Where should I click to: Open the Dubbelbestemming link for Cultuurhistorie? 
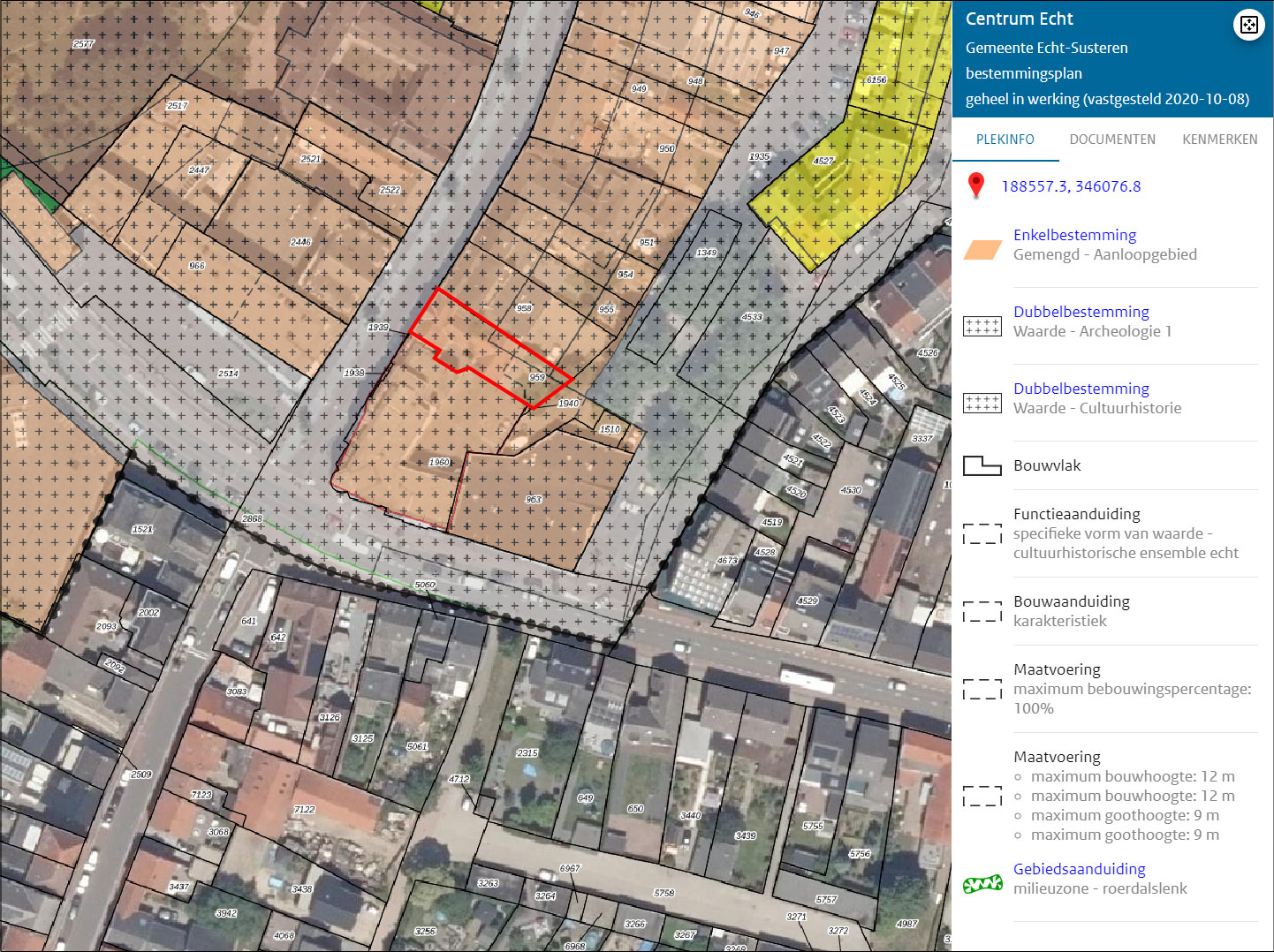(1081, 389)
